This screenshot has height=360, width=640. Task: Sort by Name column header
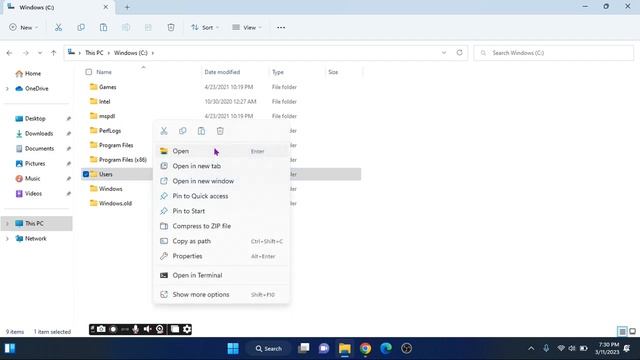(104, 72)
